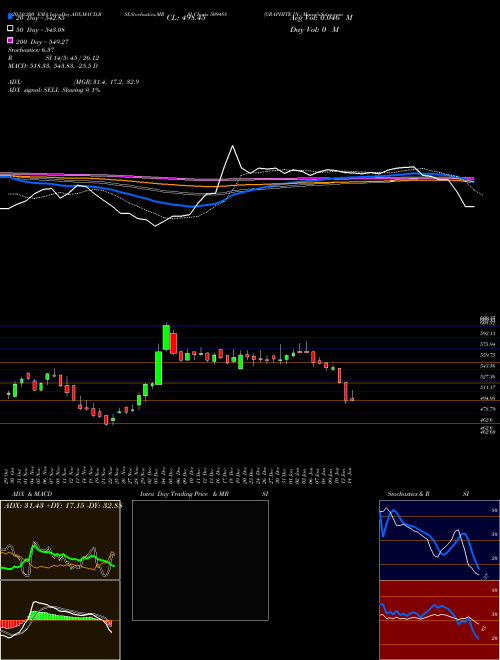This screenshot has height=660, width=500.
Task: Click the 'MACD: 518.33, 543.83, -25.5' line
Action: pos(53,66)
